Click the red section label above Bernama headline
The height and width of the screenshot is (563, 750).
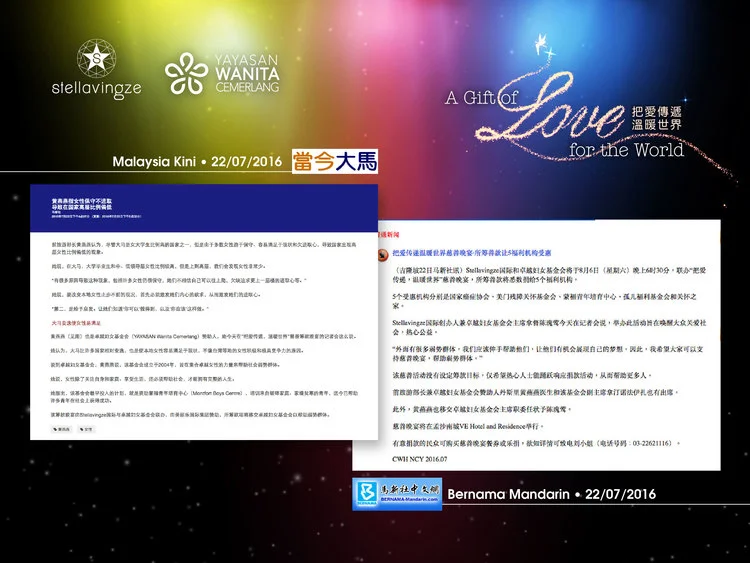(x=388, y=235)
